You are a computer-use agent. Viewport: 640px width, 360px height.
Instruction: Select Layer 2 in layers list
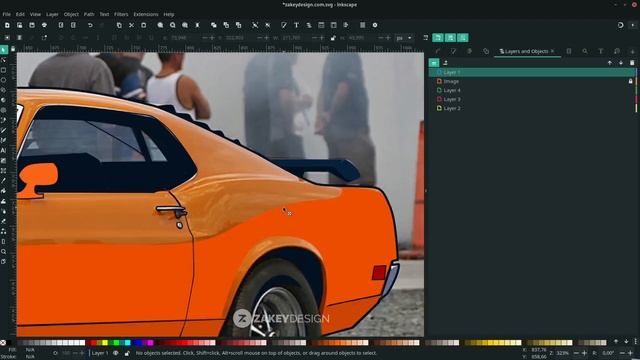click(x=533, y=108)
